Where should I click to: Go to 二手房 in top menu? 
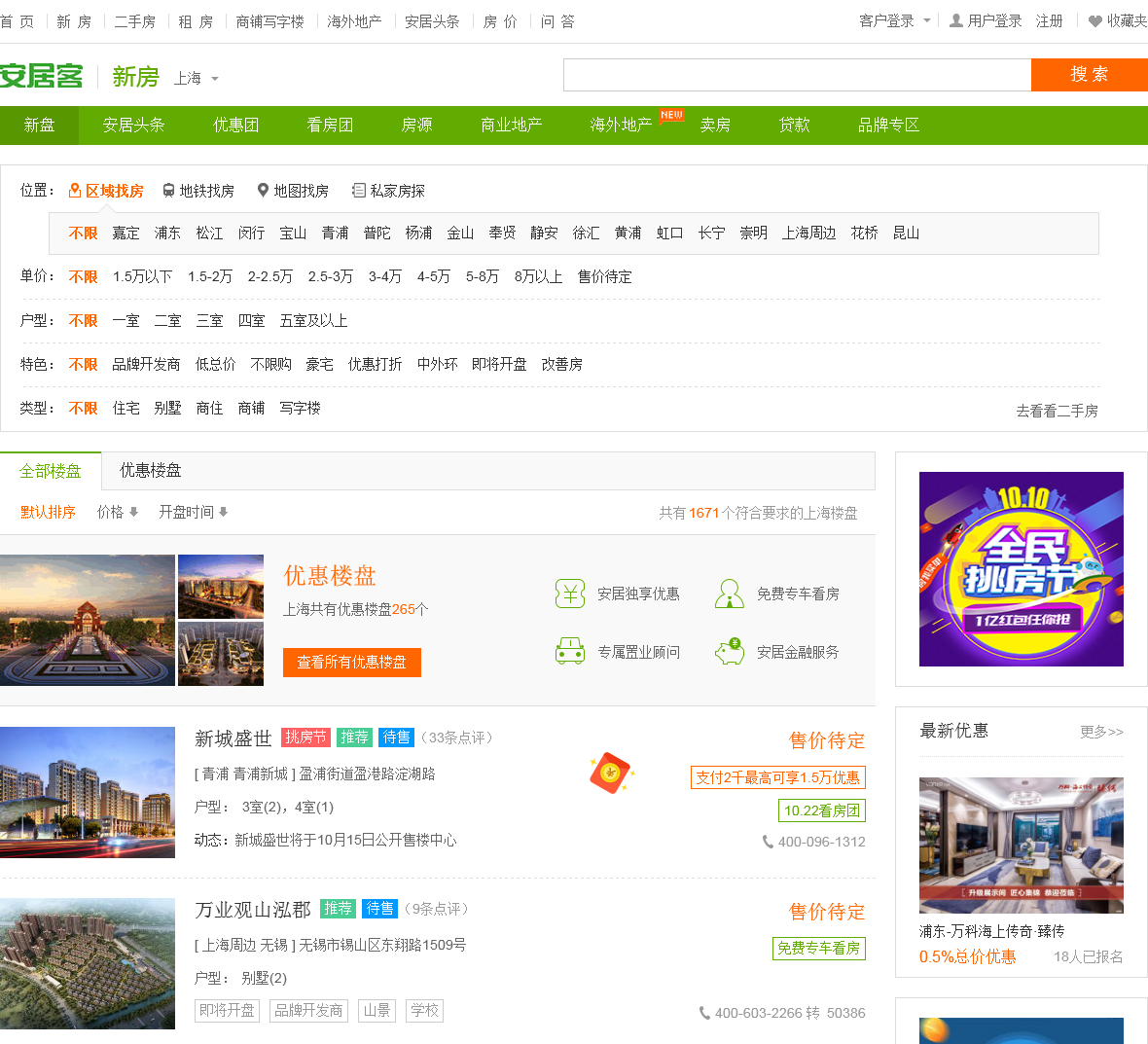pos(135,21)
